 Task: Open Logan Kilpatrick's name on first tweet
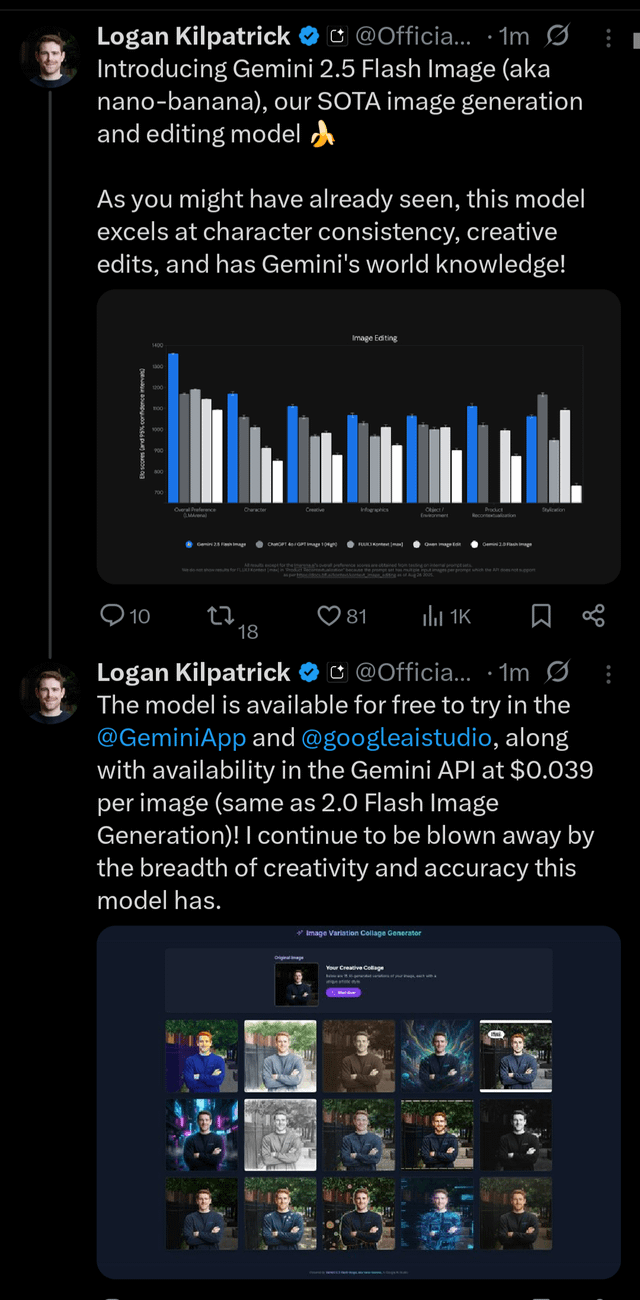tap(193, 37)
